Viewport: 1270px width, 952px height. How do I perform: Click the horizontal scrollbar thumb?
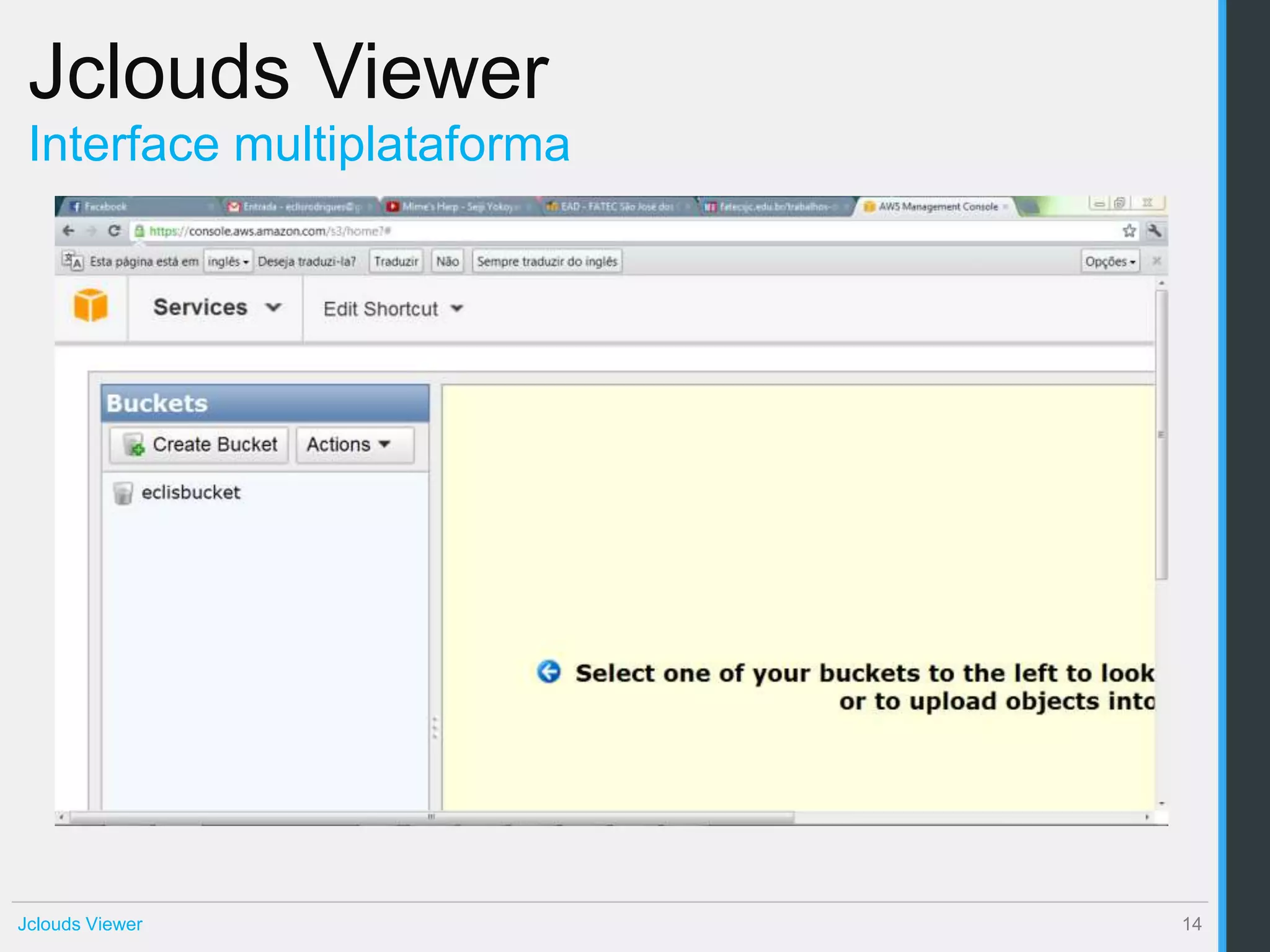pos(432,818)
